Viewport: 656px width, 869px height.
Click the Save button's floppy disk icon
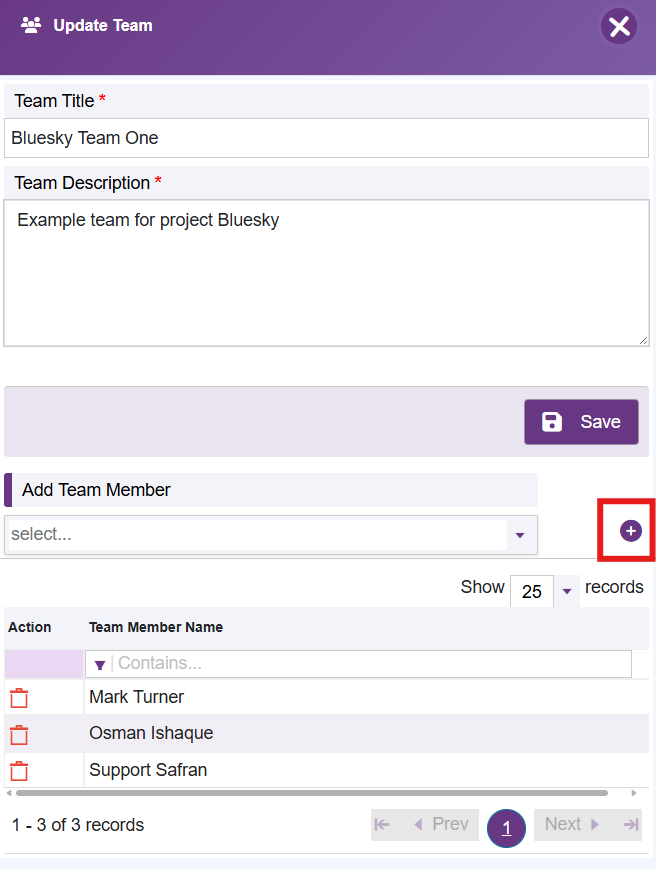[552, 422]
